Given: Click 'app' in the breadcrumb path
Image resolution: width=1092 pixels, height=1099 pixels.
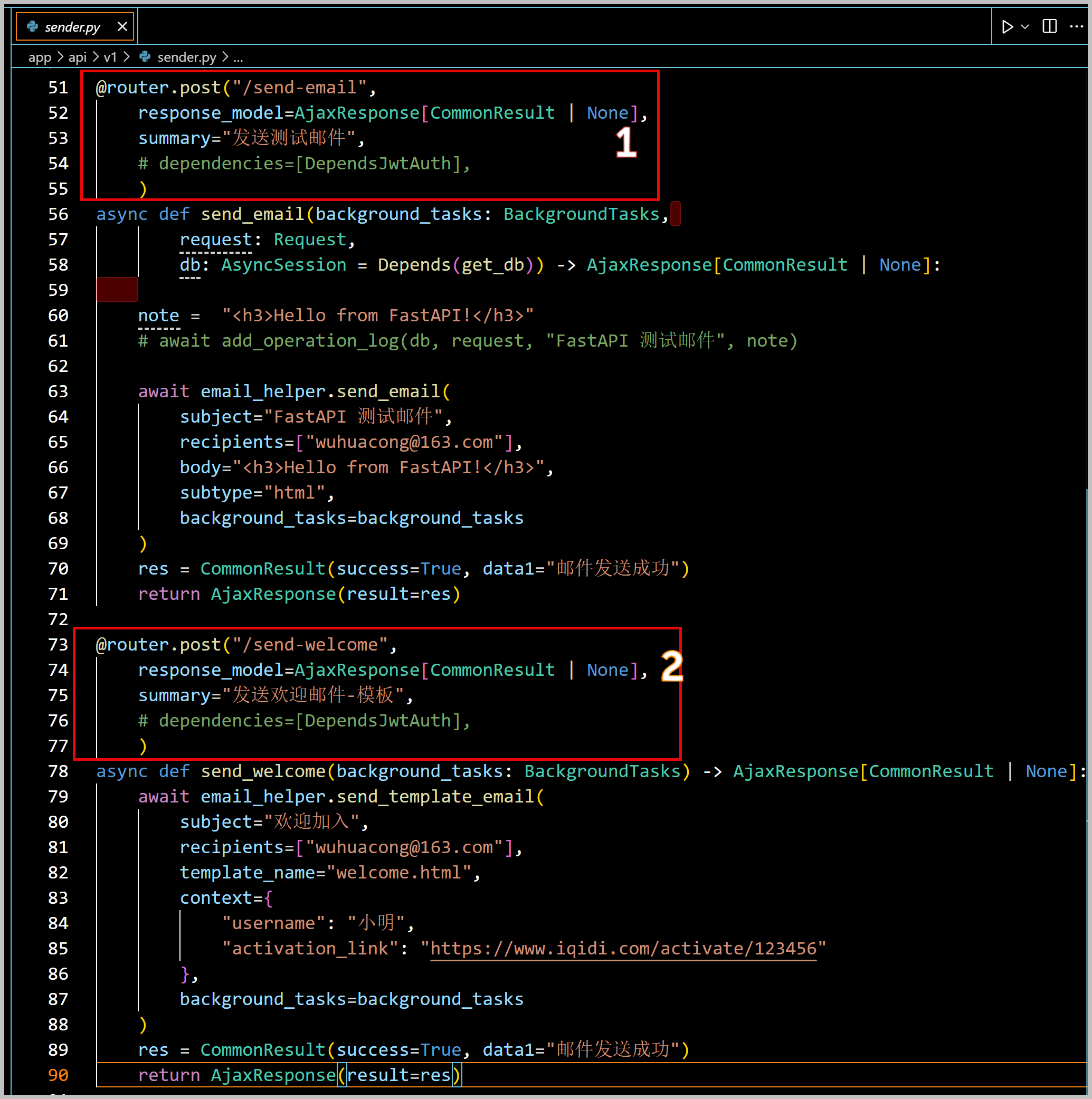Looking at the screenshot, I should coord(39,57).
